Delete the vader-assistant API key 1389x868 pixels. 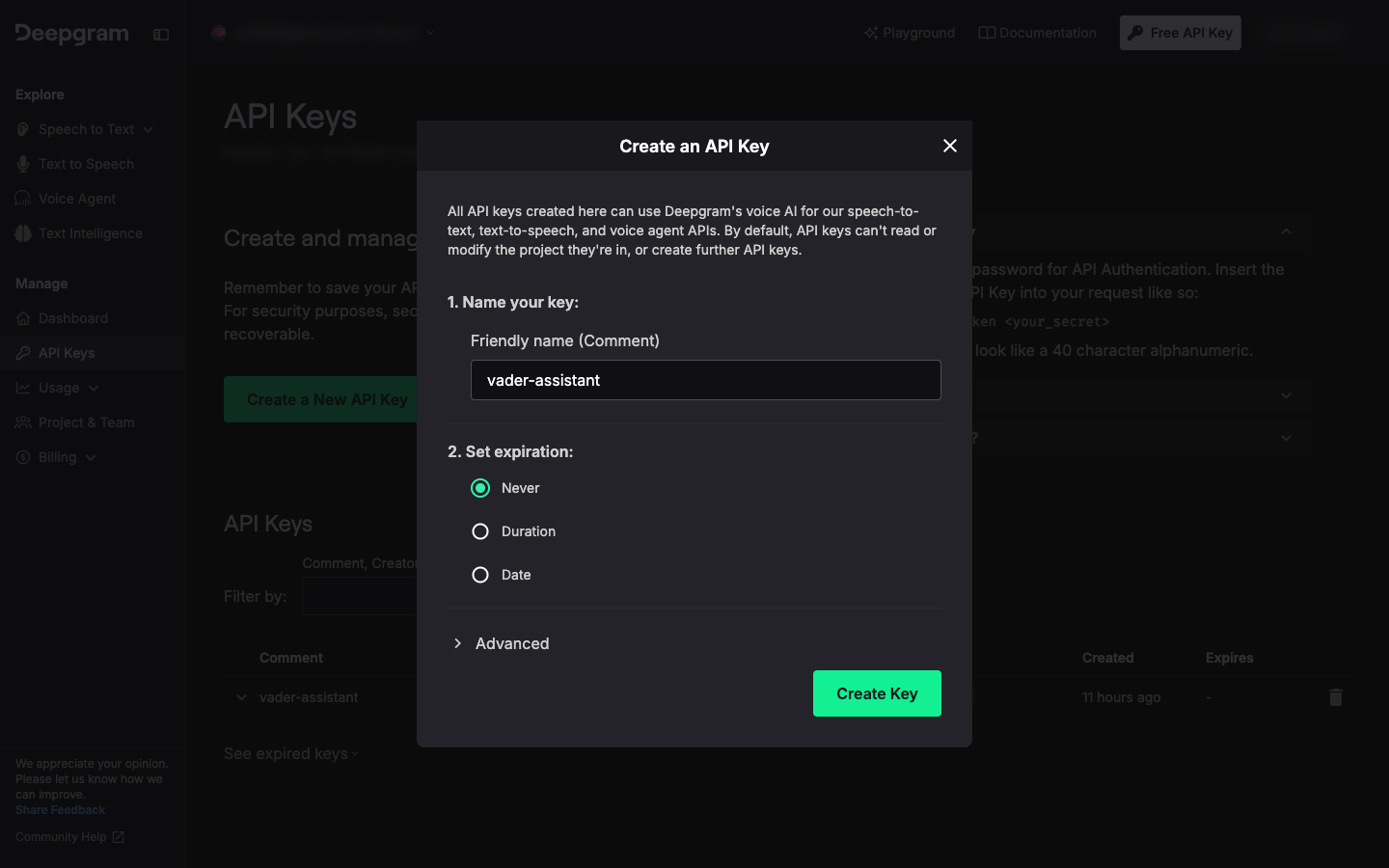(x=1336, y=697)
